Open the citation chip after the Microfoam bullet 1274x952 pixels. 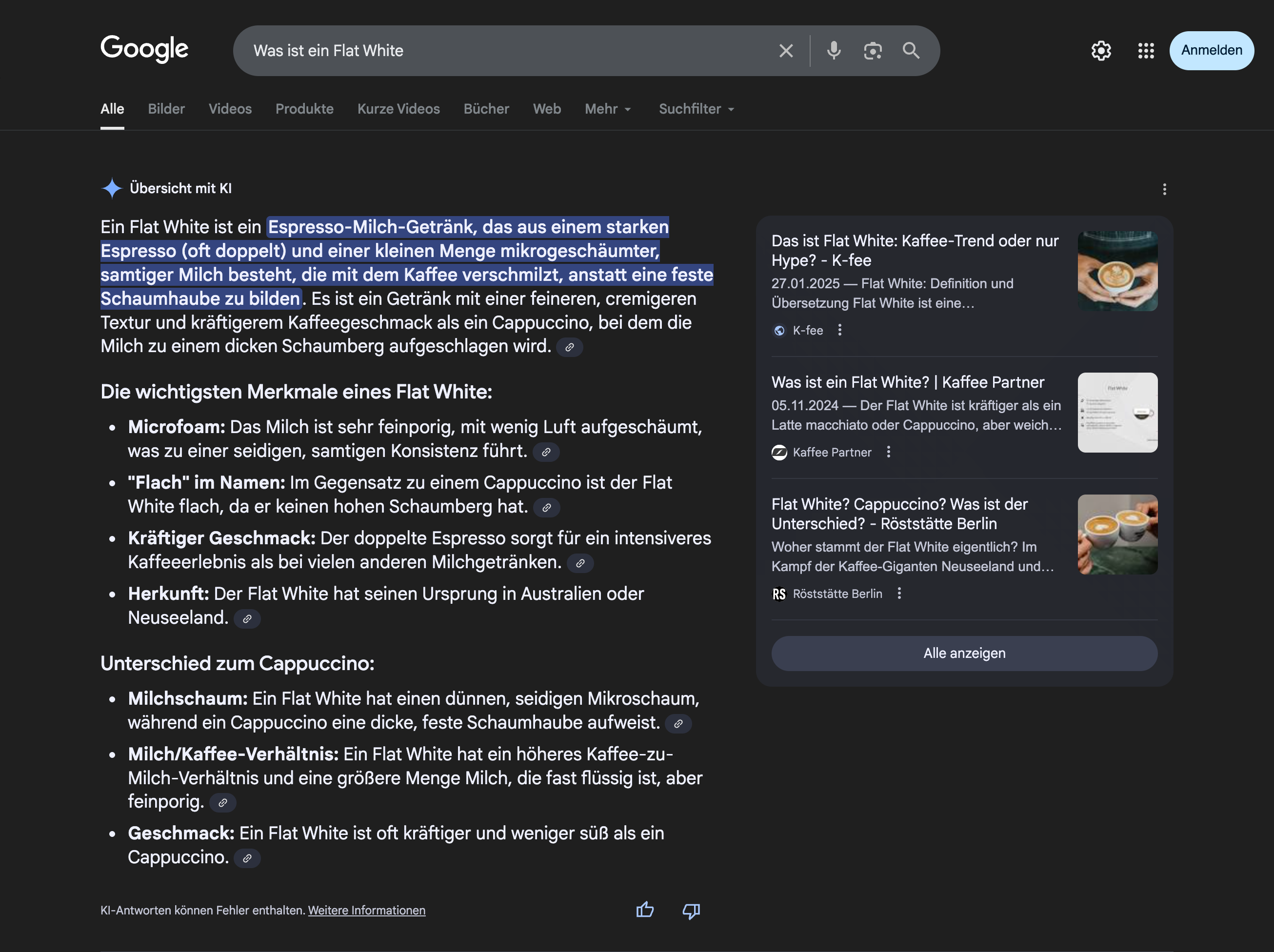pos(546,452)
